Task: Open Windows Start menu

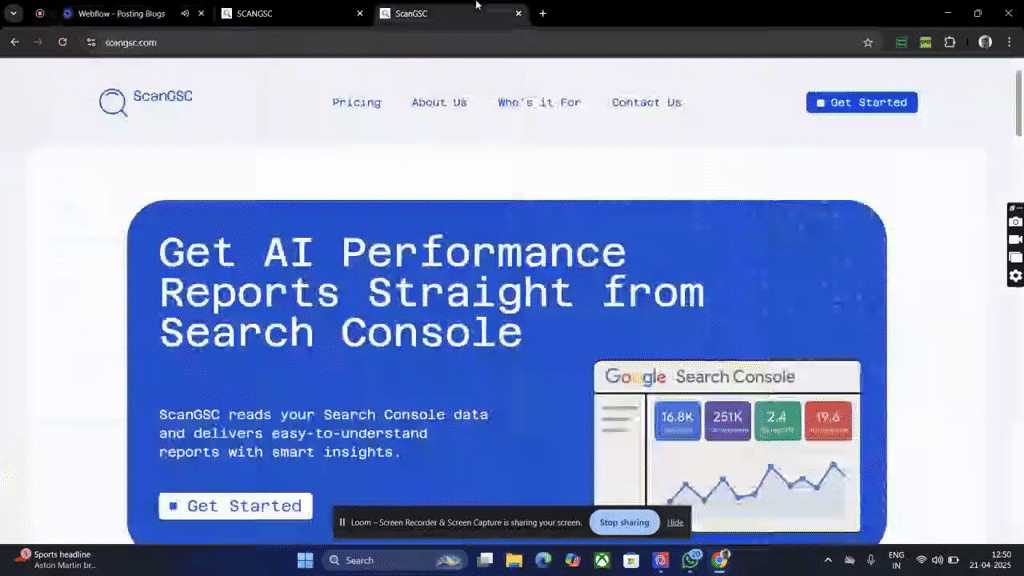Action: 305,560
